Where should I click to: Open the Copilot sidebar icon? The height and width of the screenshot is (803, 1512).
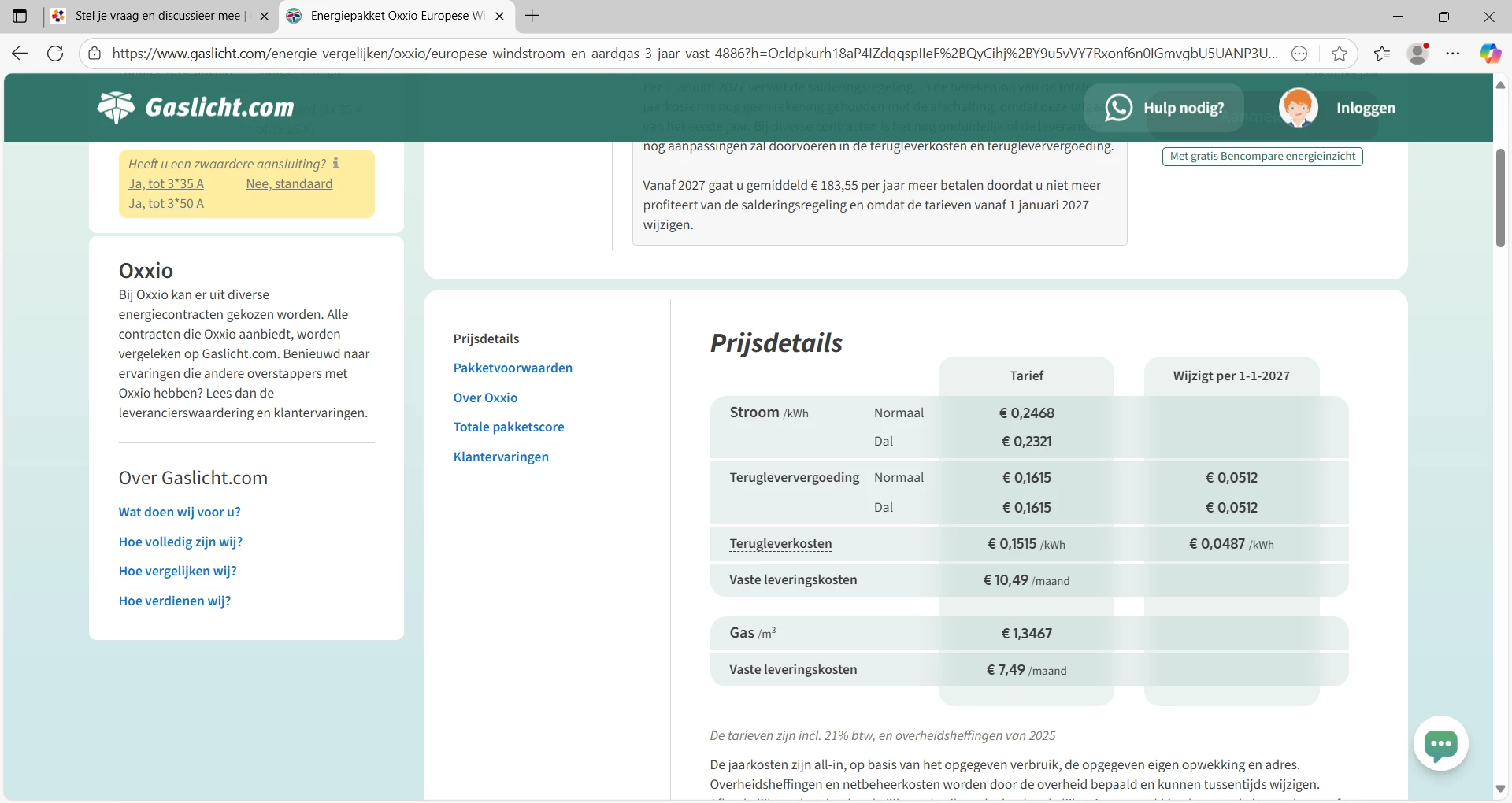[x=1490, y=54]
